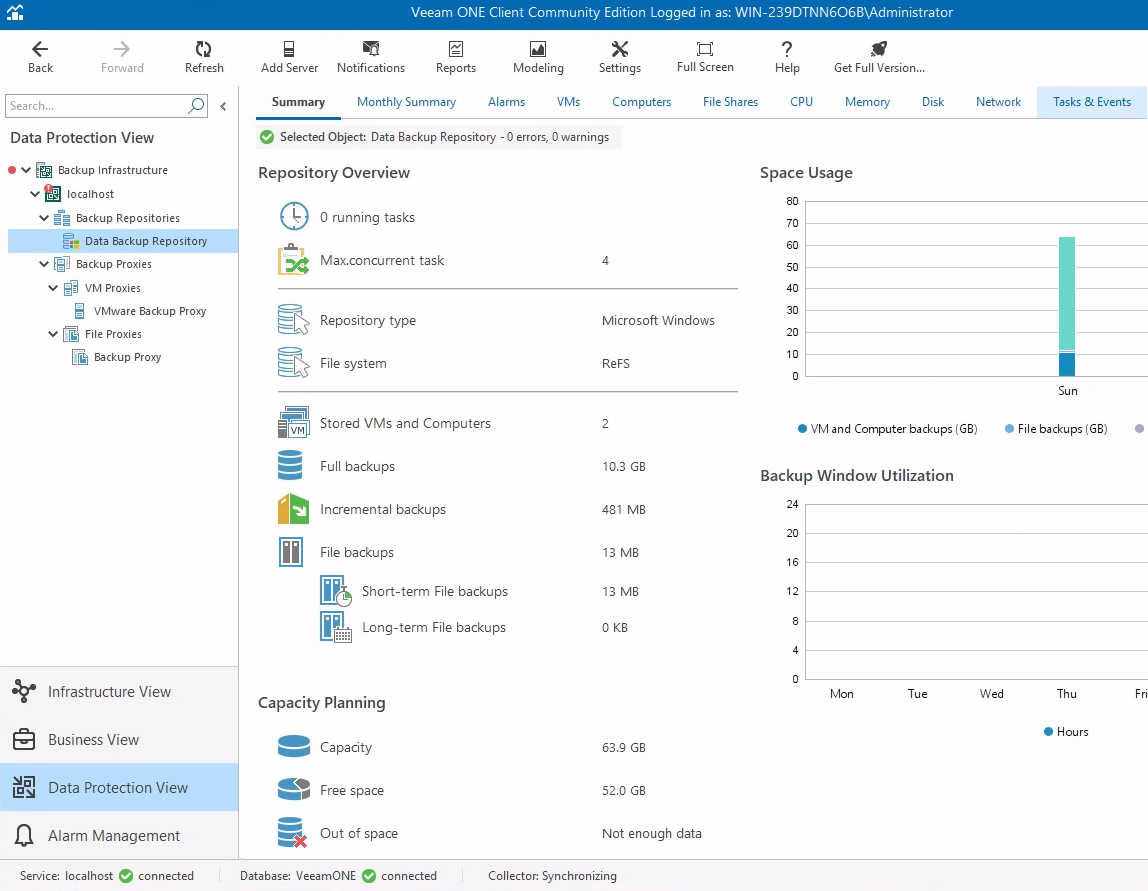Collapse the Backup Infrastructure tree node
The height and width of the screenshot is (891, 1148).
26,170
